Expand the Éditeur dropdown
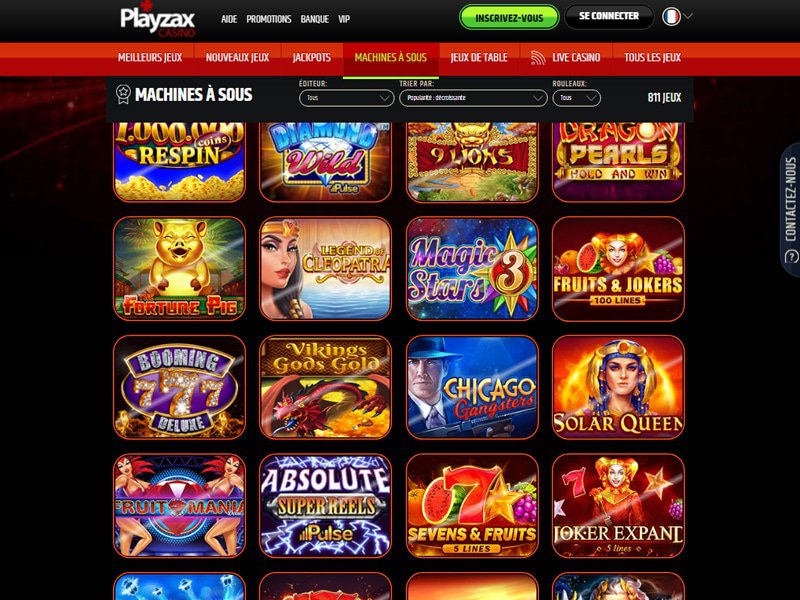The image size is (800, 600). point(346,98)
